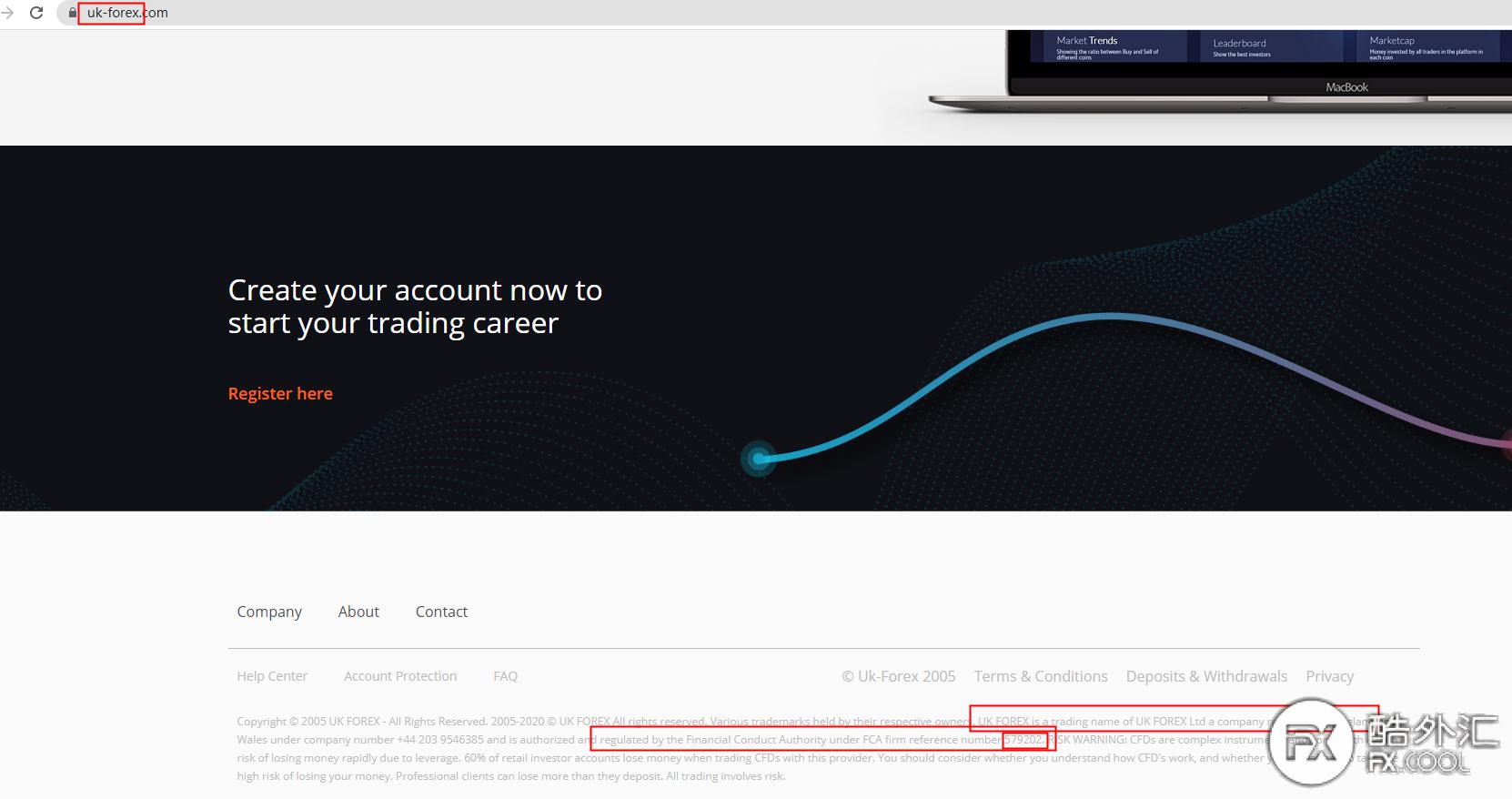
Task: Open Account Protection link
Action: (400, 676)
